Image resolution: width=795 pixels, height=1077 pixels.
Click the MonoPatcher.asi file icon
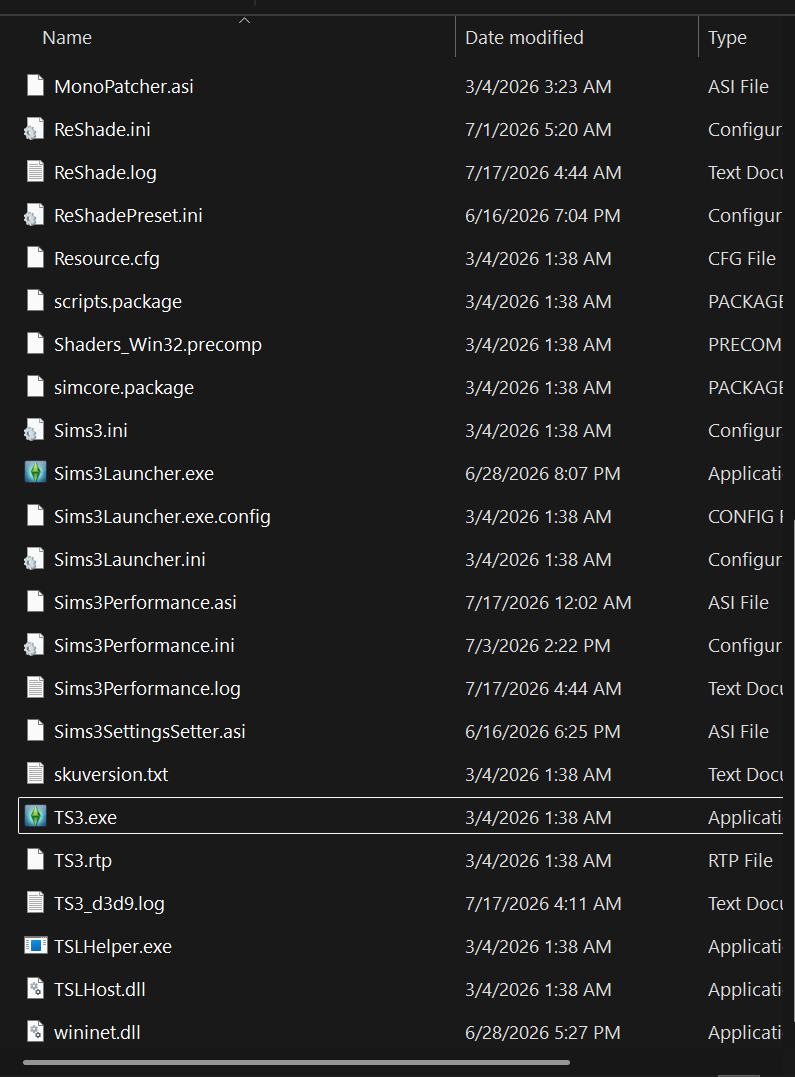pos(35,86)
